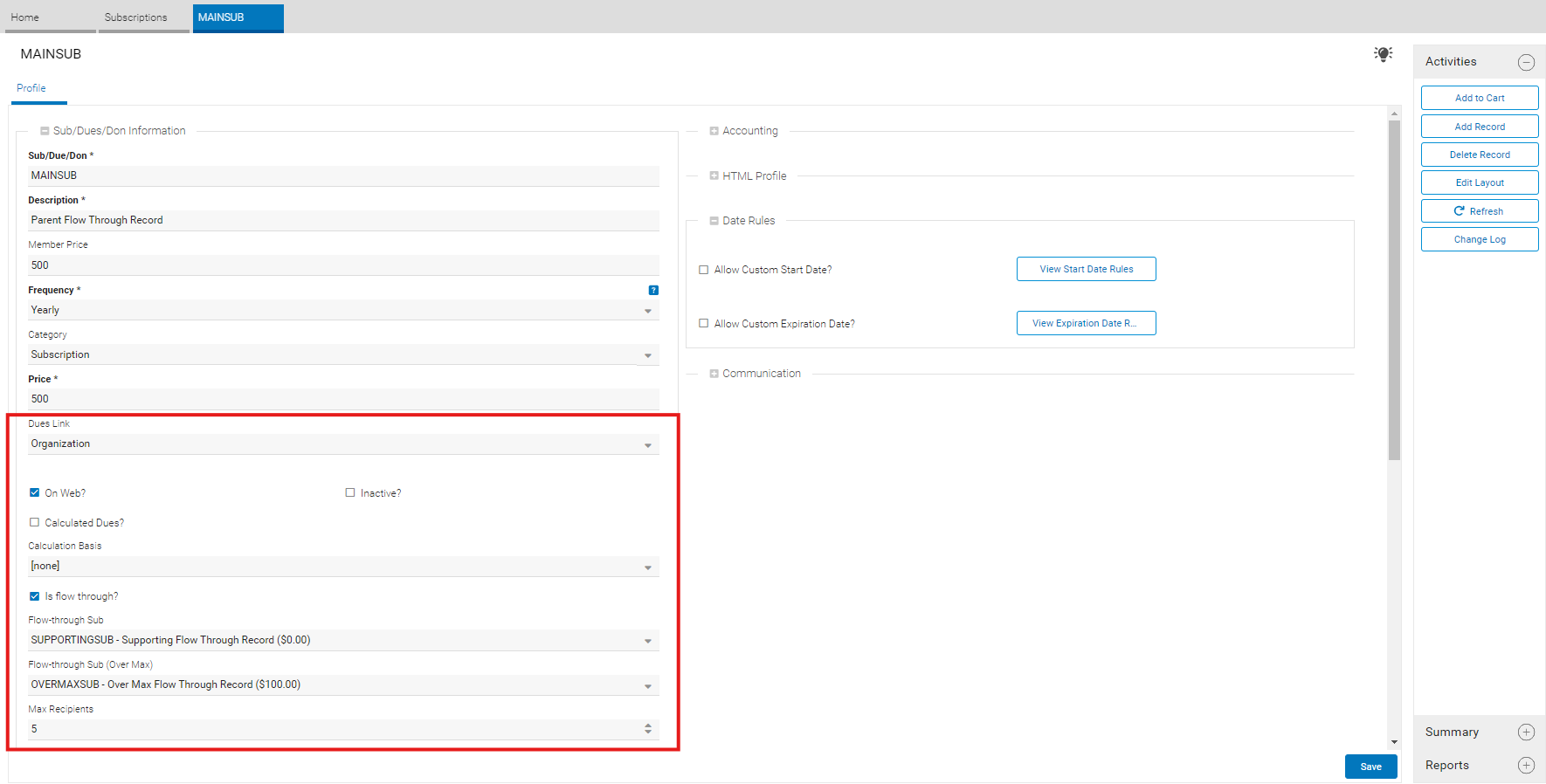This screenshot has height=784, width=1546.
Task: Click the vertical scrollbar thumb
Action: [x=1394, y=290]
